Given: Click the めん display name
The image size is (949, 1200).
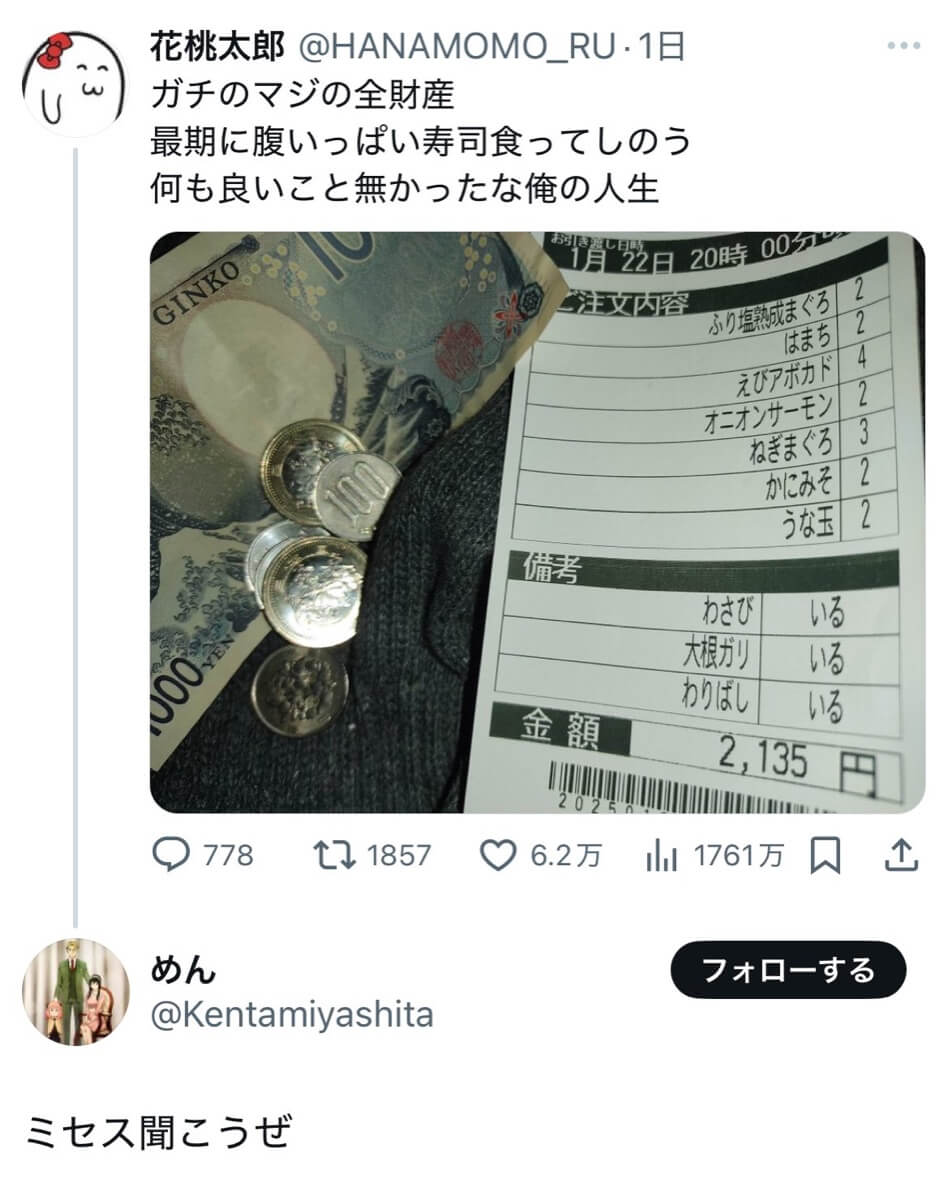Looking at the screenshot, I should (184, 970).
